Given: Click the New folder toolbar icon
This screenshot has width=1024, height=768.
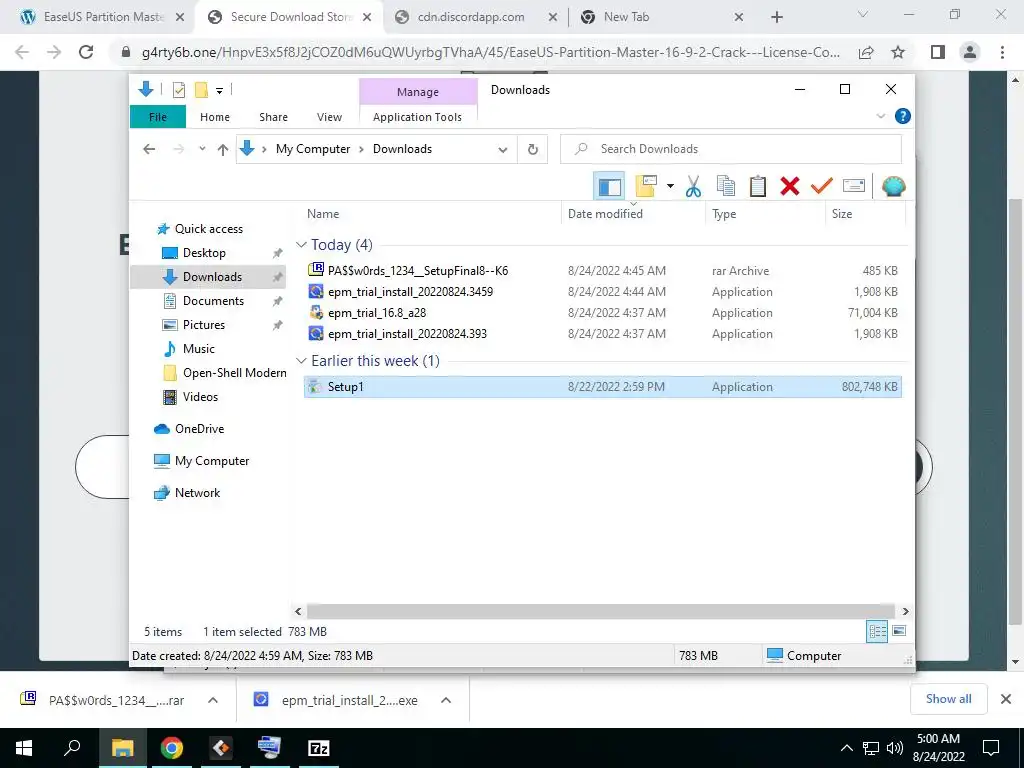Looking at the screenshot, I should click(x=646, y=187).
